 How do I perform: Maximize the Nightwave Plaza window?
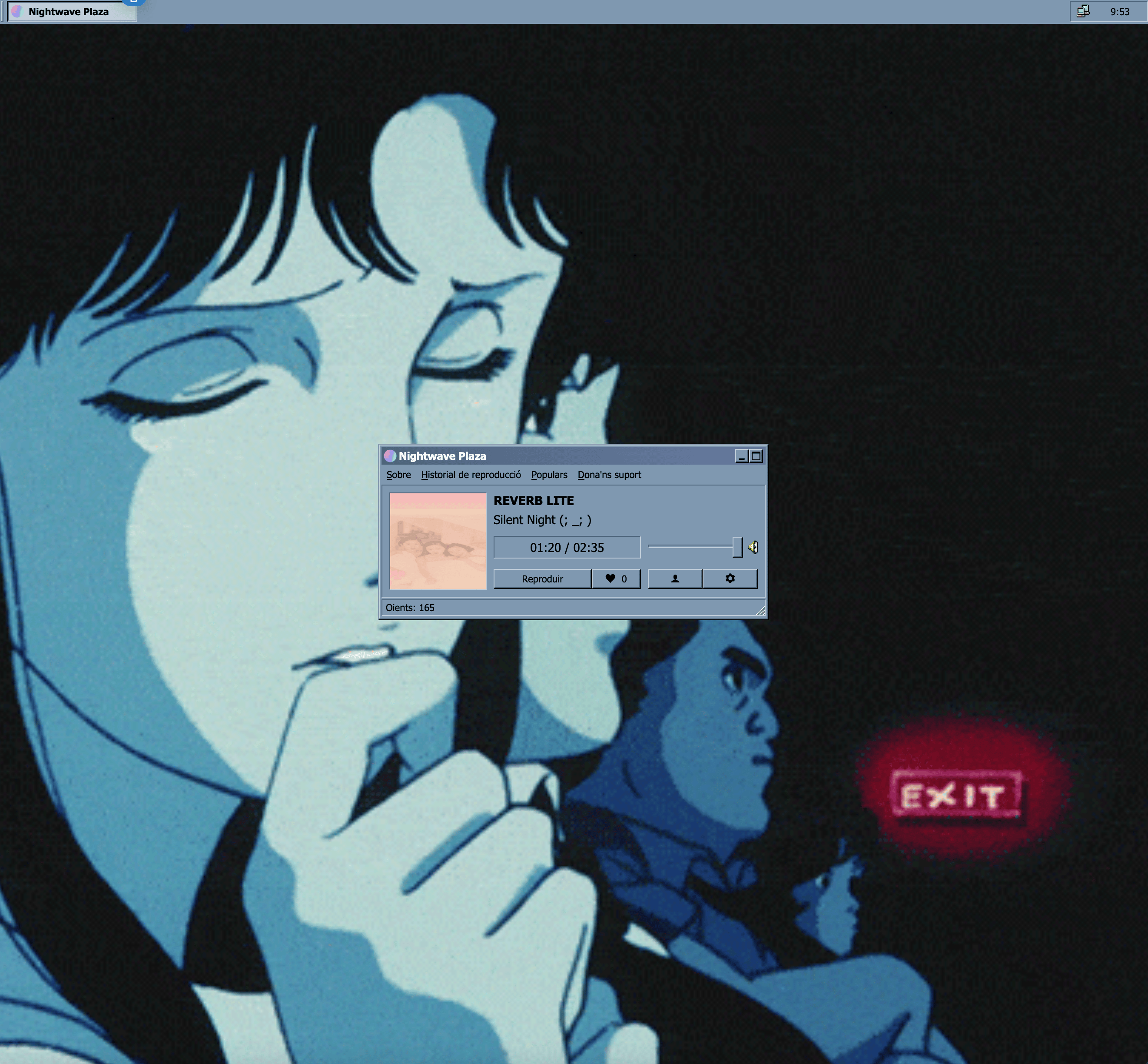(756, 456)
